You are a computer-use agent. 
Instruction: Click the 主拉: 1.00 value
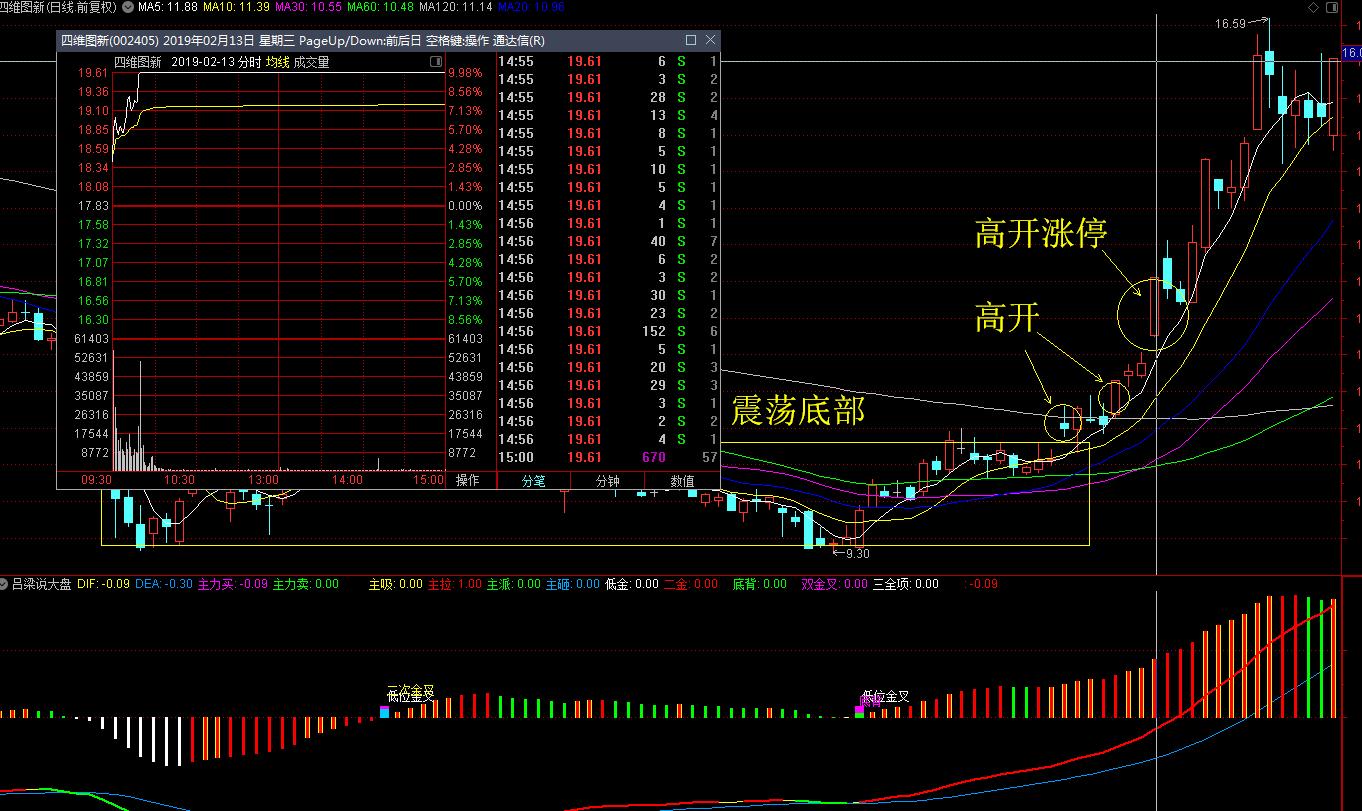(455, 584)
